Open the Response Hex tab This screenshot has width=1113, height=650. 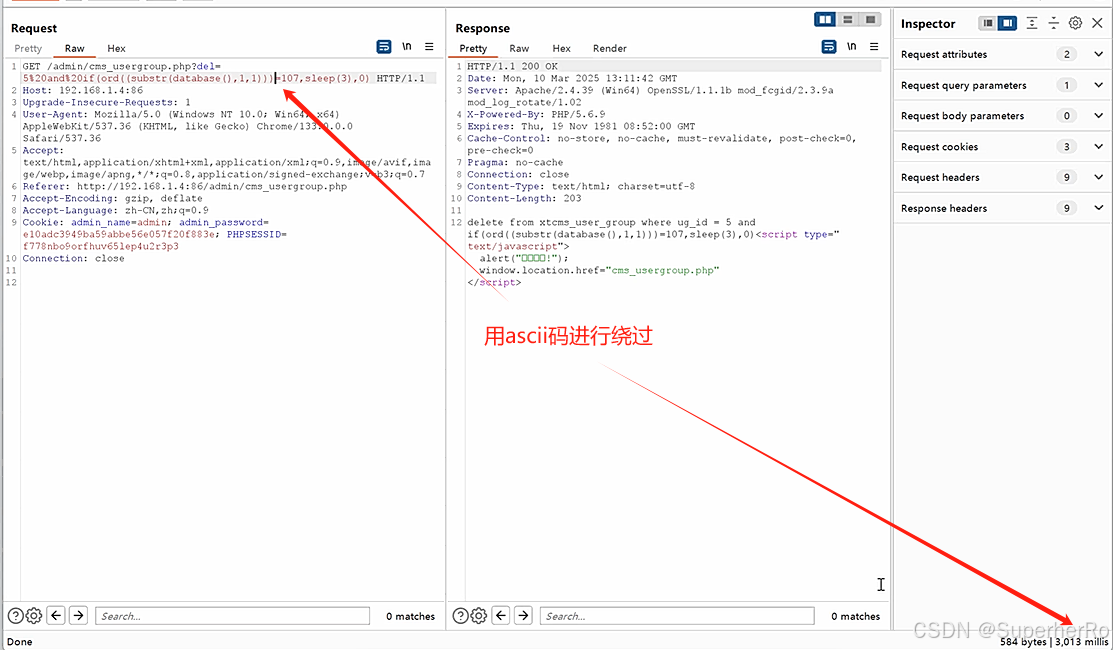click(x=561, y=48)
